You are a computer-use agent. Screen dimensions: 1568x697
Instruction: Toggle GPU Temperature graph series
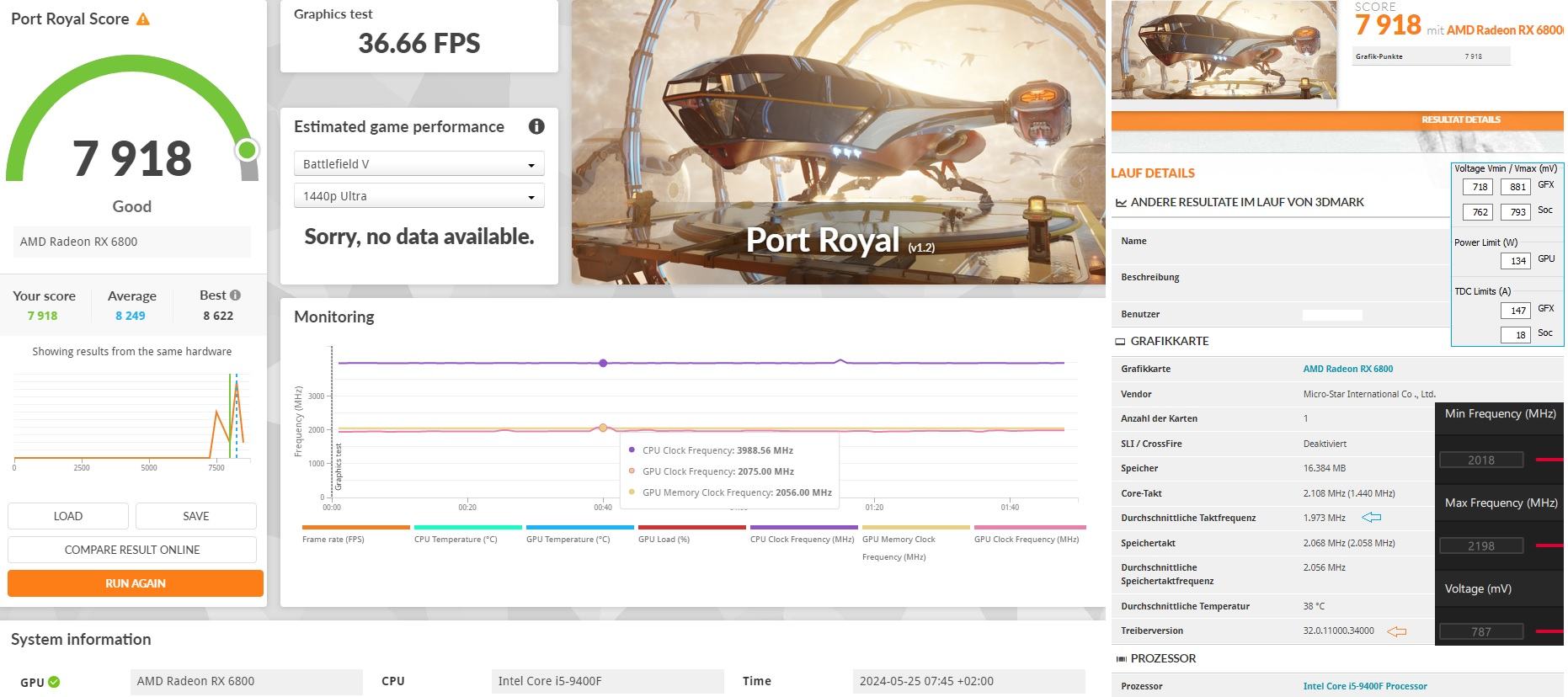(579, 534)
